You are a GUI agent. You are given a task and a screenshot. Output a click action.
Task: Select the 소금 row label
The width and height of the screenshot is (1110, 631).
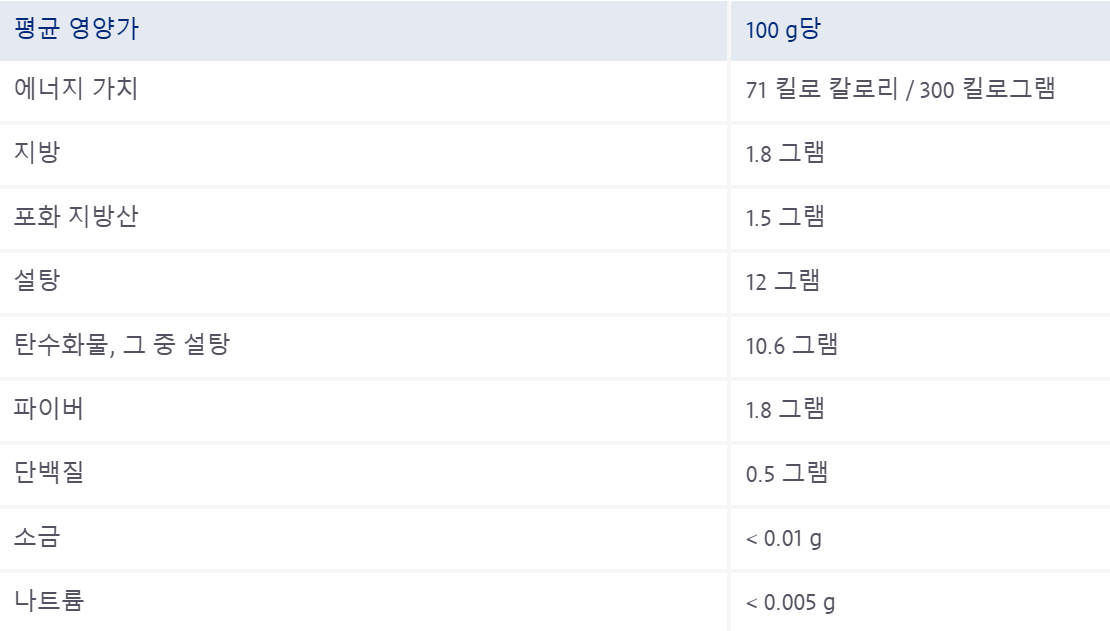(38, 536)
